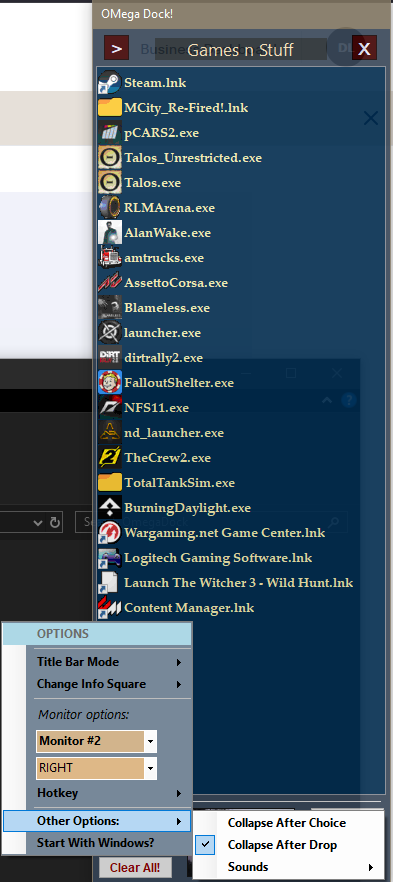Screen dimensions: 393x882
Task: Click refresh icon in background window
Action: pyautogui.click(x=55, y=523)
